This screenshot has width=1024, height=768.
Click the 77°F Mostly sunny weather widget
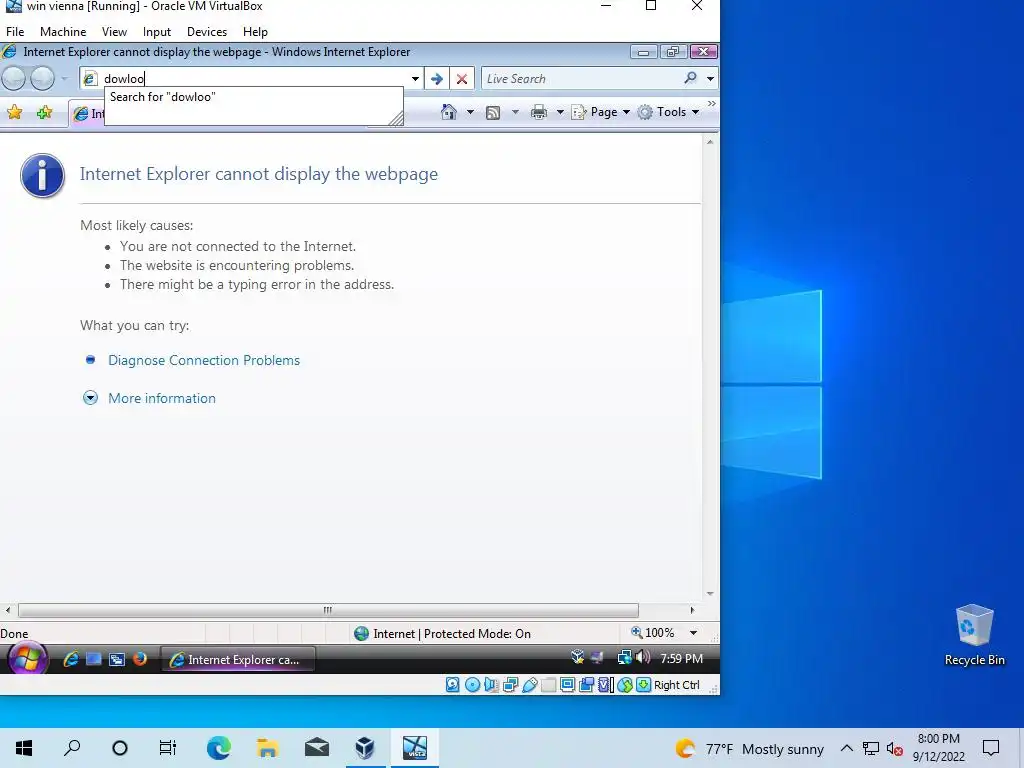click(750, 748)
